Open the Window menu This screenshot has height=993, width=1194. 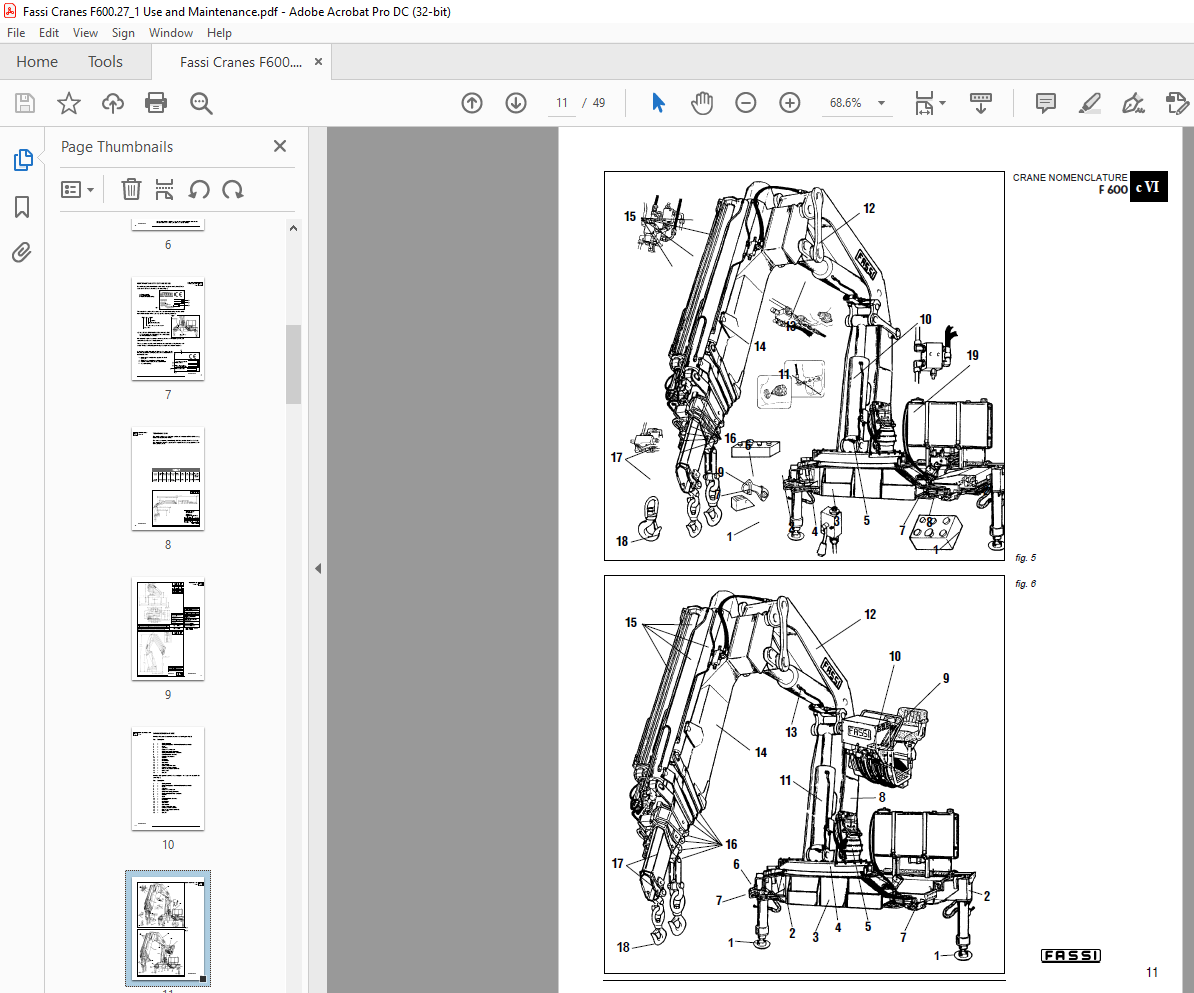click(171, 33)
